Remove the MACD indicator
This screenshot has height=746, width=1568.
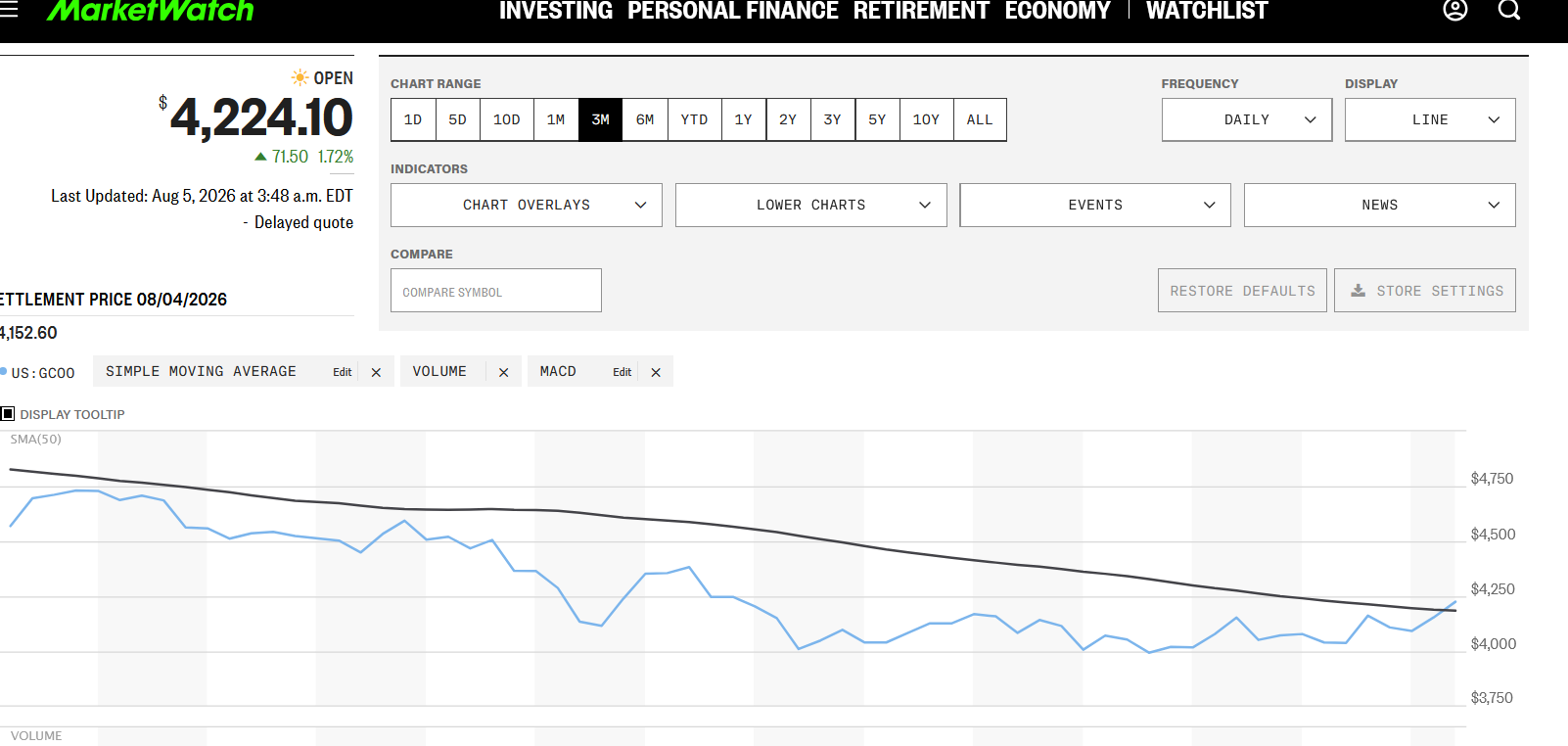(x=656, y=372)
